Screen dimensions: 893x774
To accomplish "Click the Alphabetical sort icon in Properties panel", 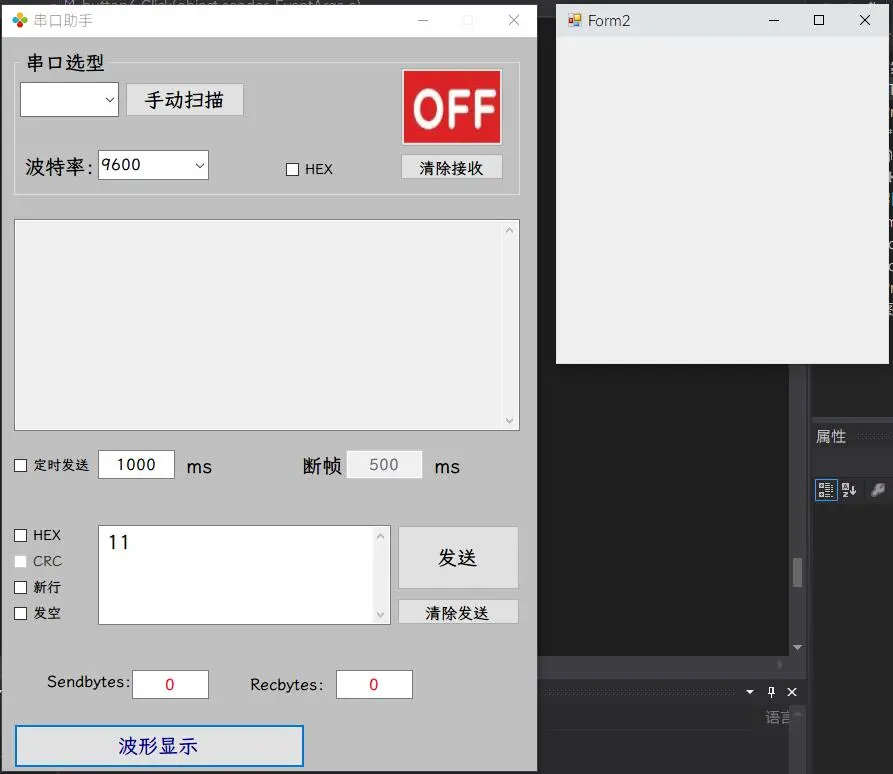I will pos(850,490).
